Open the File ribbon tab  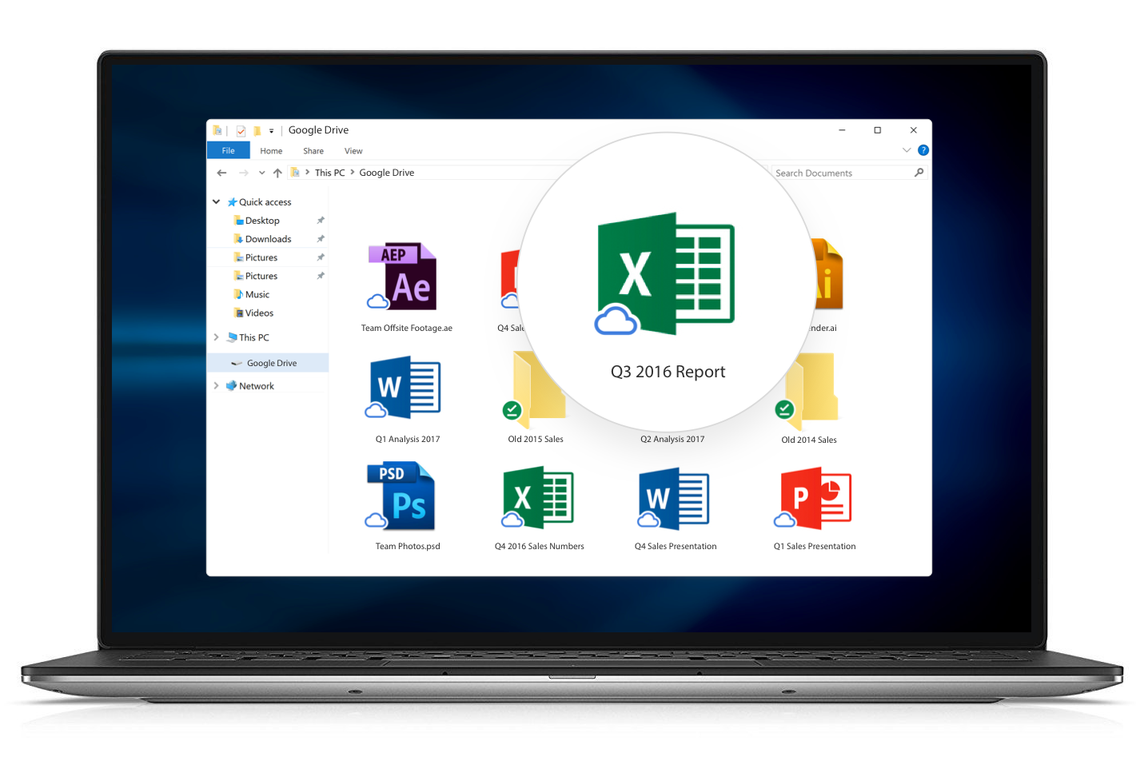pos(228,151)
